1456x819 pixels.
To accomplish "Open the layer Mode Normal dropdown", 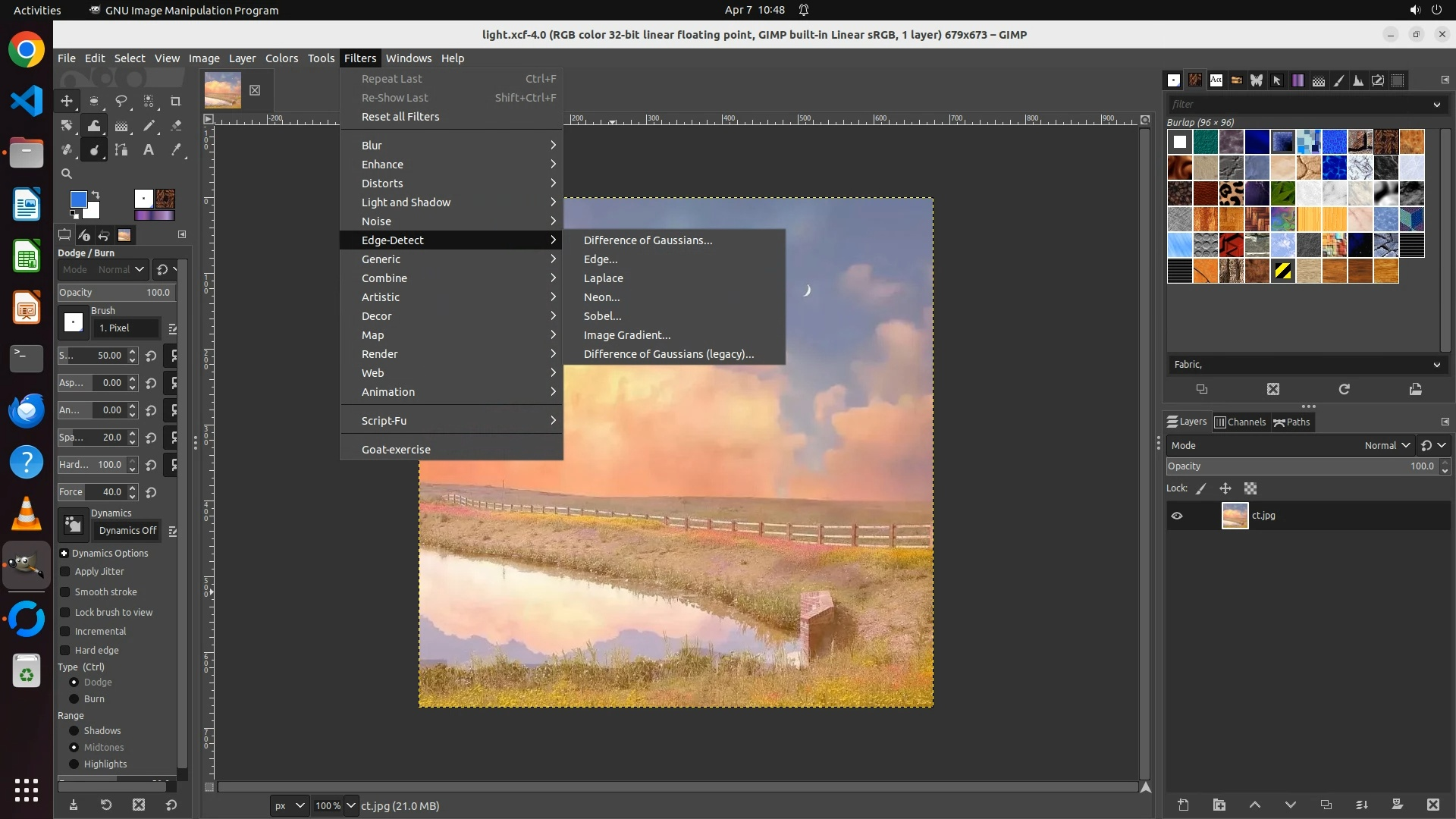I will click(x=1386, y=446).
